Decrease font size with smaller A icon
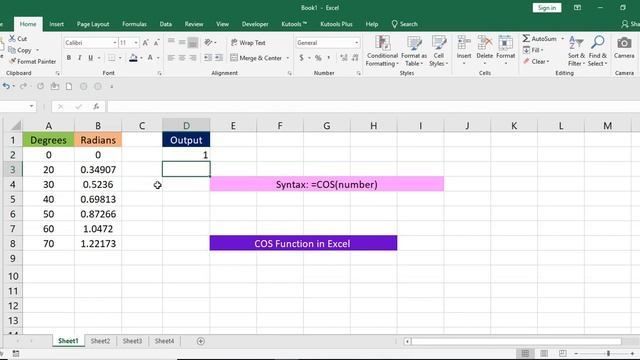 click(x=156, y=42)
